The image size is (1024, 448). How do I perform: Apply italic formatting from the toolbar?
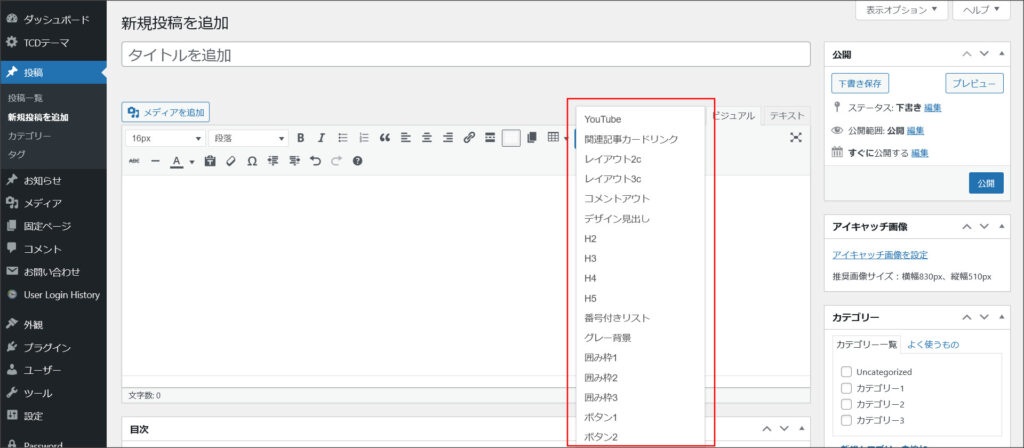coord(319,138)
